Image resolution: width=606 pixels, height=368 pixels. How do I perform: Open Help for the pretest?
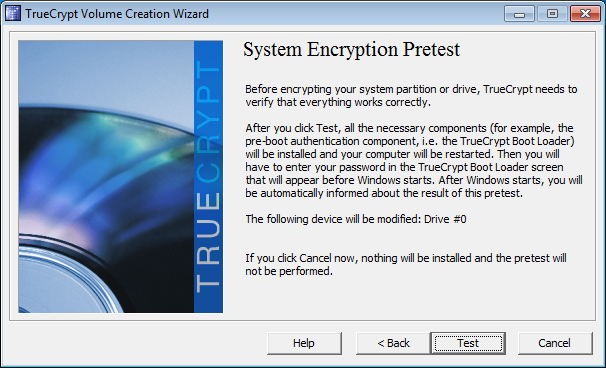(x=304, y=343)
